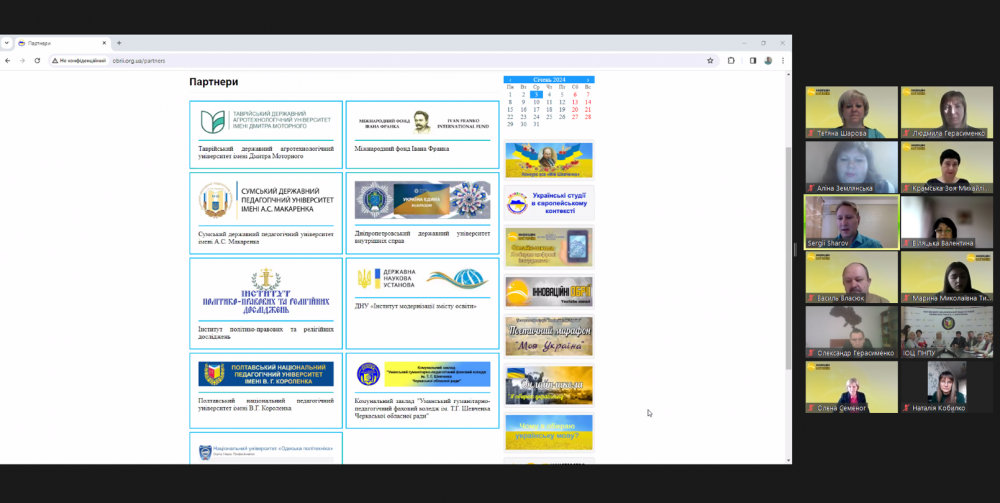Click the profile avatar in browser toolbar
1000x503 pixels.
766,60
